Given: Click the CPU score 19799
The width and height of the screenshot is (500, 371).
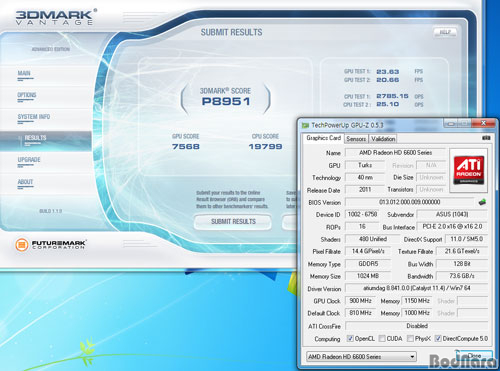Looking at the screenshot, I should click(265, 147).
